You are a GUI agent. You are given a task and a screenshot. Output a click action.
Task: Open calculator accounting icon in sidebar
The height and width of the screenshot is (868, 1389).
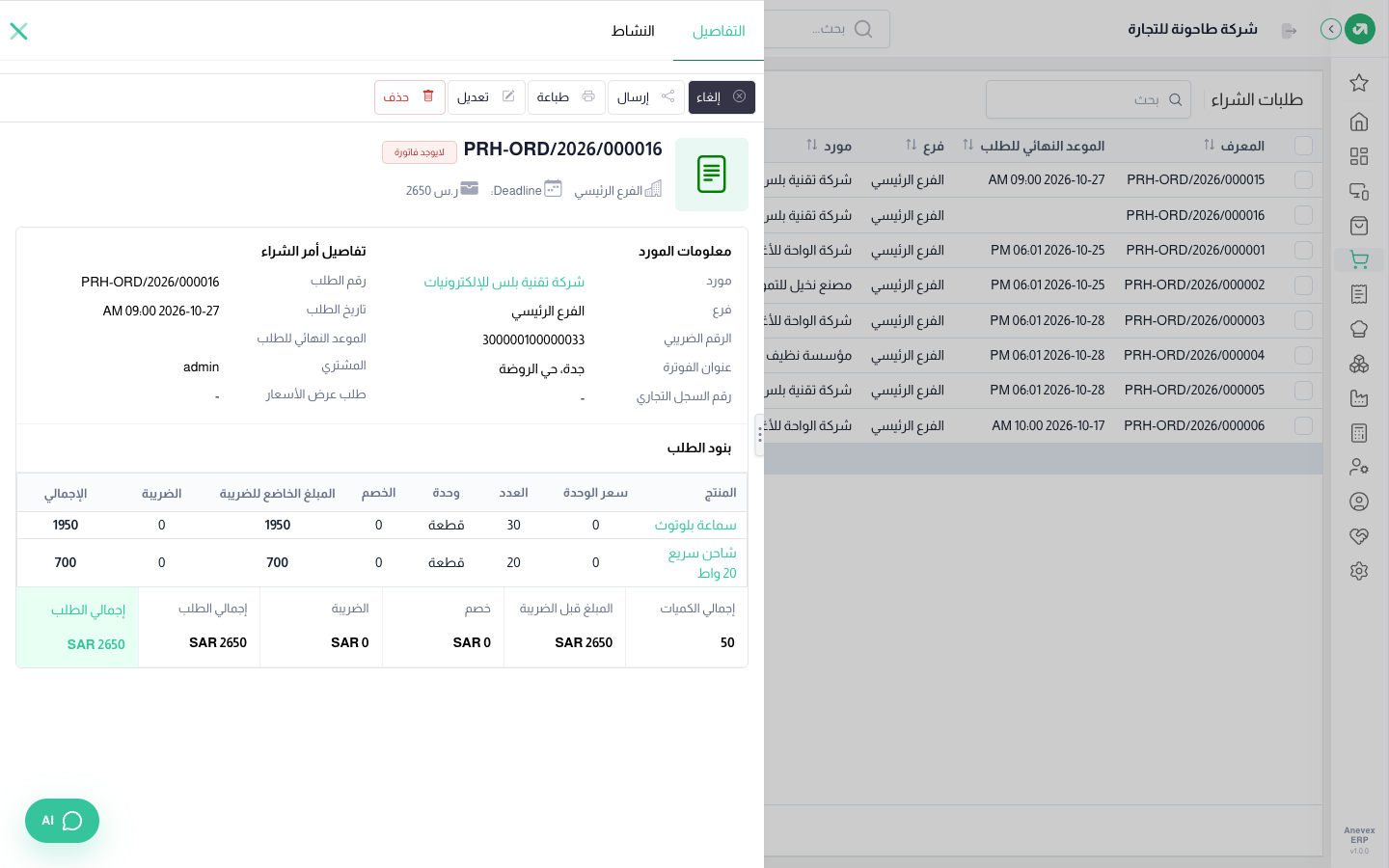point(1359,433)
